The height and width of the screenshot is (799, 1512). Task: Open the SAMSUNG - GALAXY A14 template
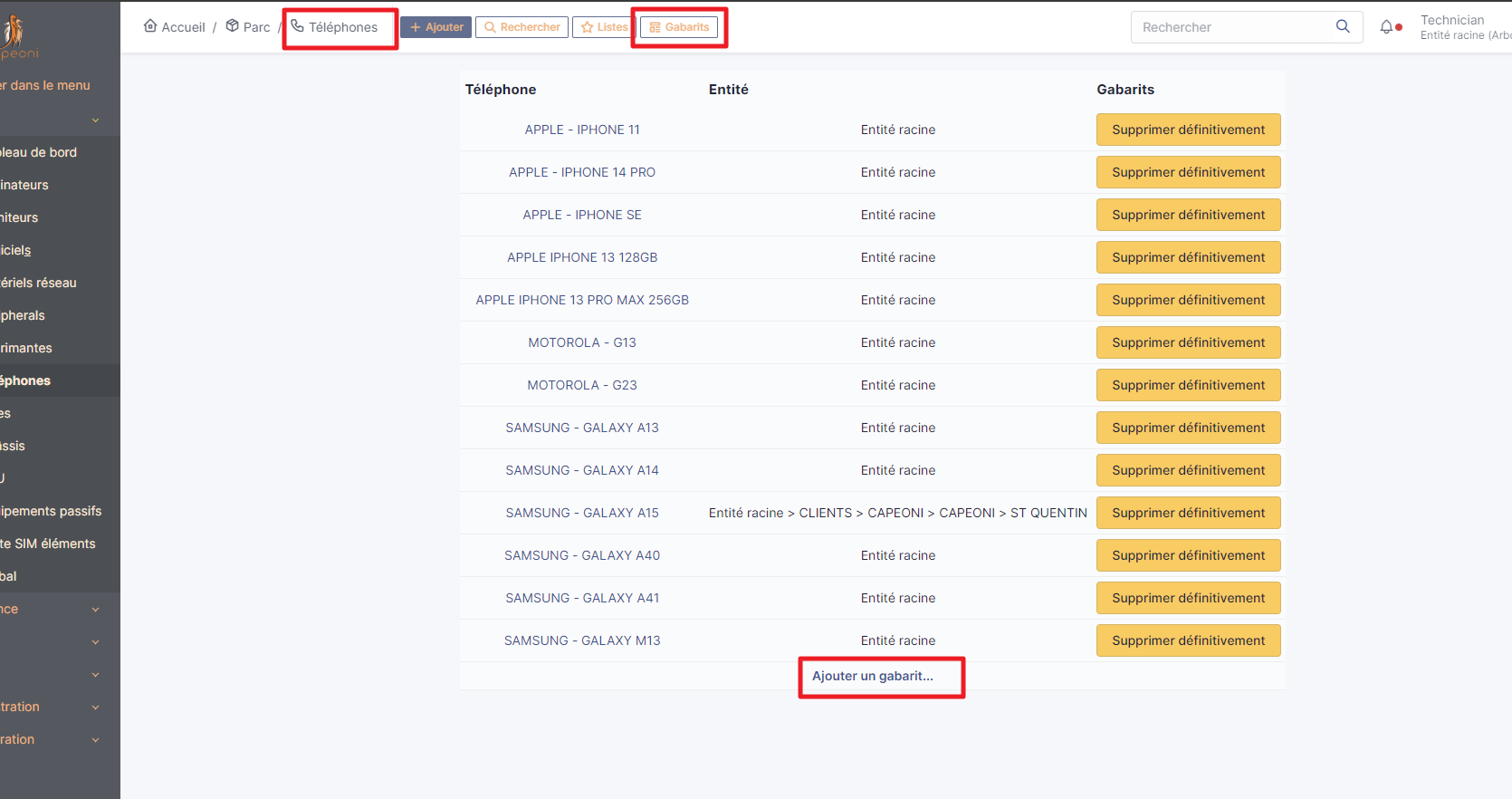coord(582,470)
